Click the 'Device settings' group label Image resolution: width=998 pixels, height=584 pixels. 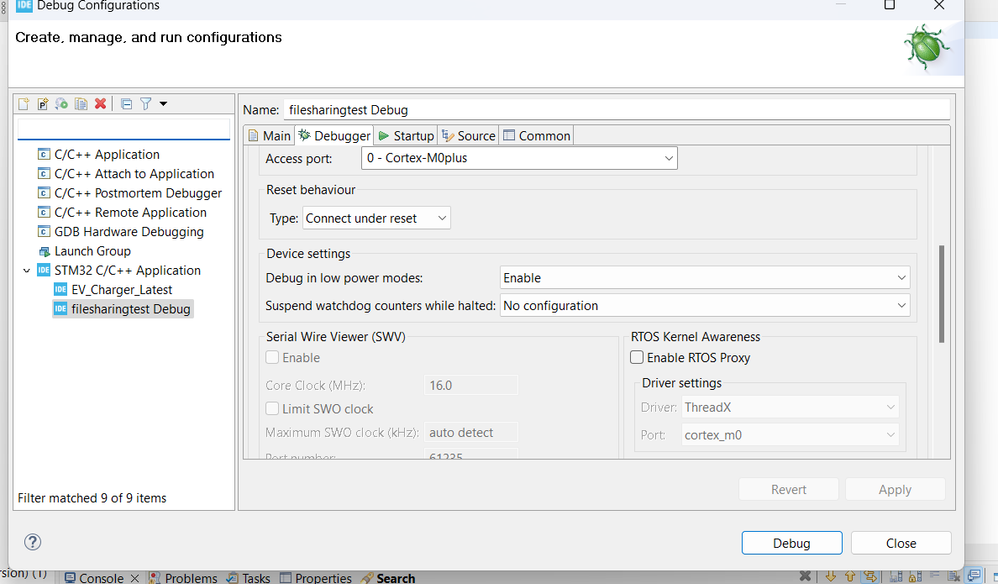pos(308,253)
